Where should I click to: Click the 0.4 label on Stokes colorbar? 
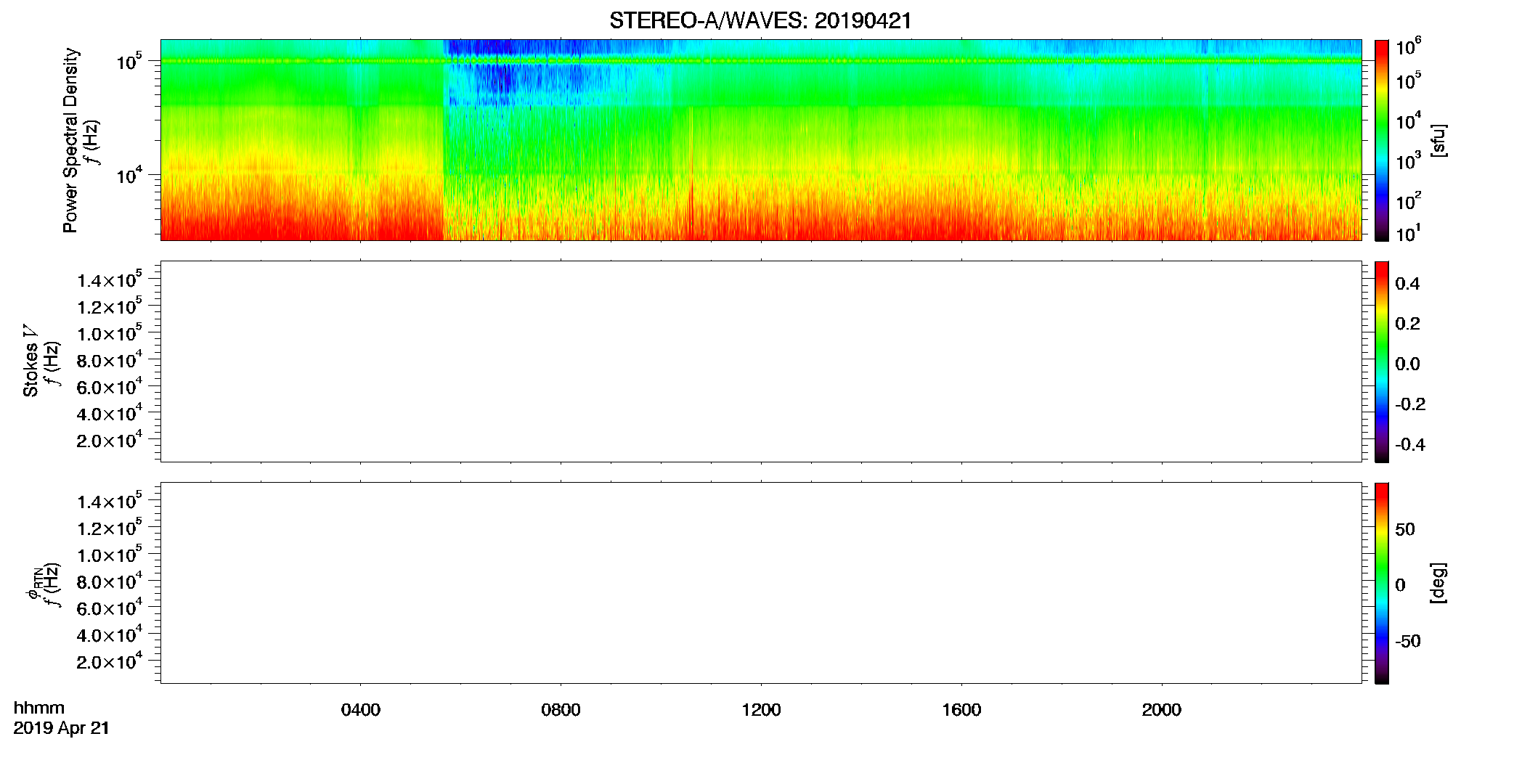(x=1407, y=284)
